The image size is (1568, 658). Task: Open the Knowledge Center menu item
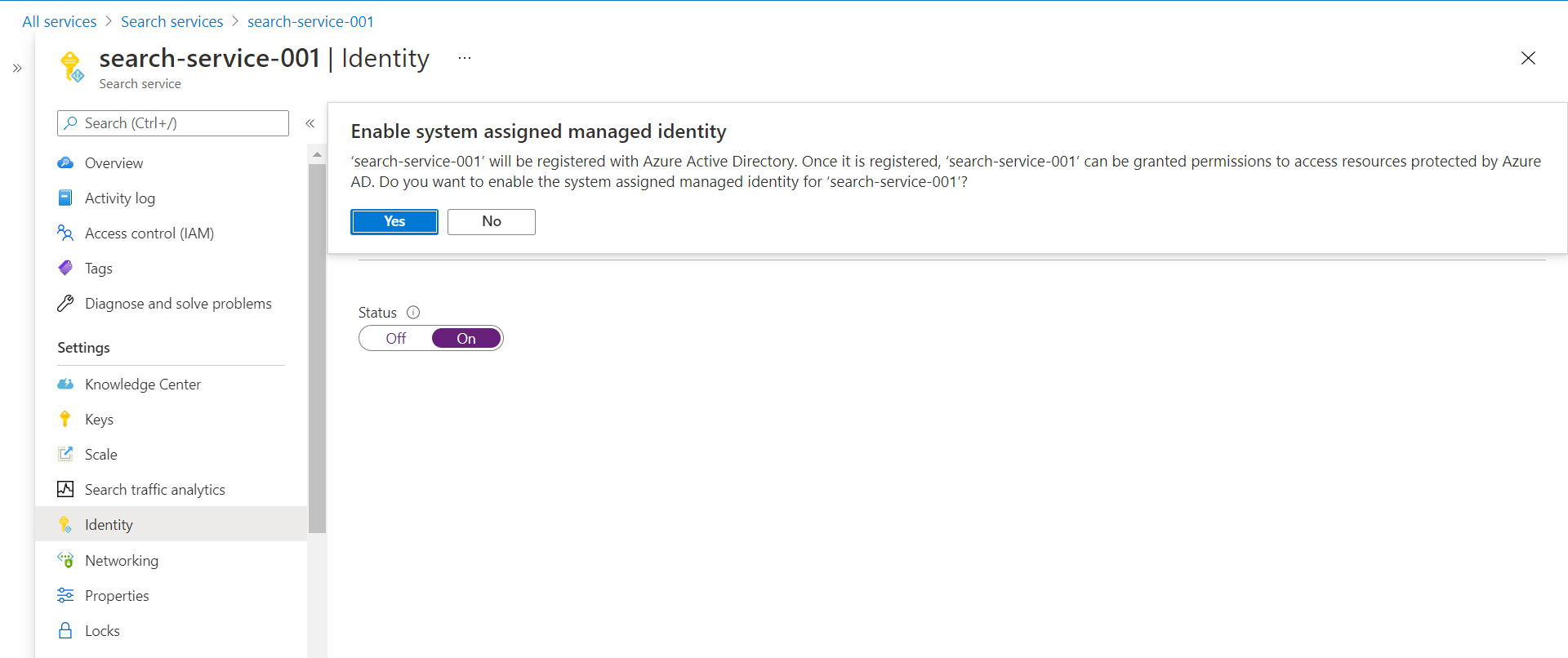pyautogui.click(x=171, y=384)
